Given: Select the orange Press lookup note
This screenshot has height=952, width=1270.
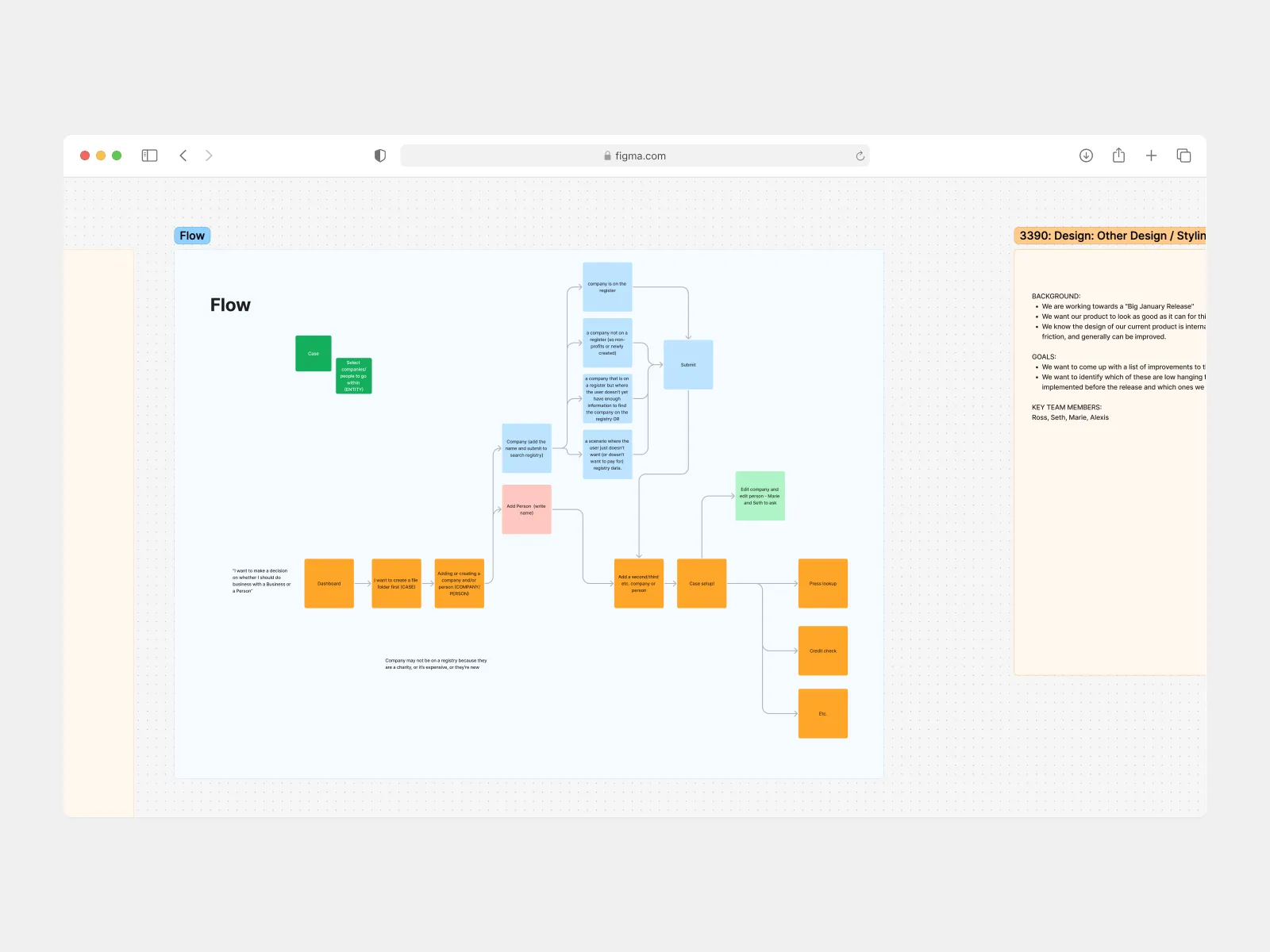Looking at the screenshot, I should tap(823, 584).
